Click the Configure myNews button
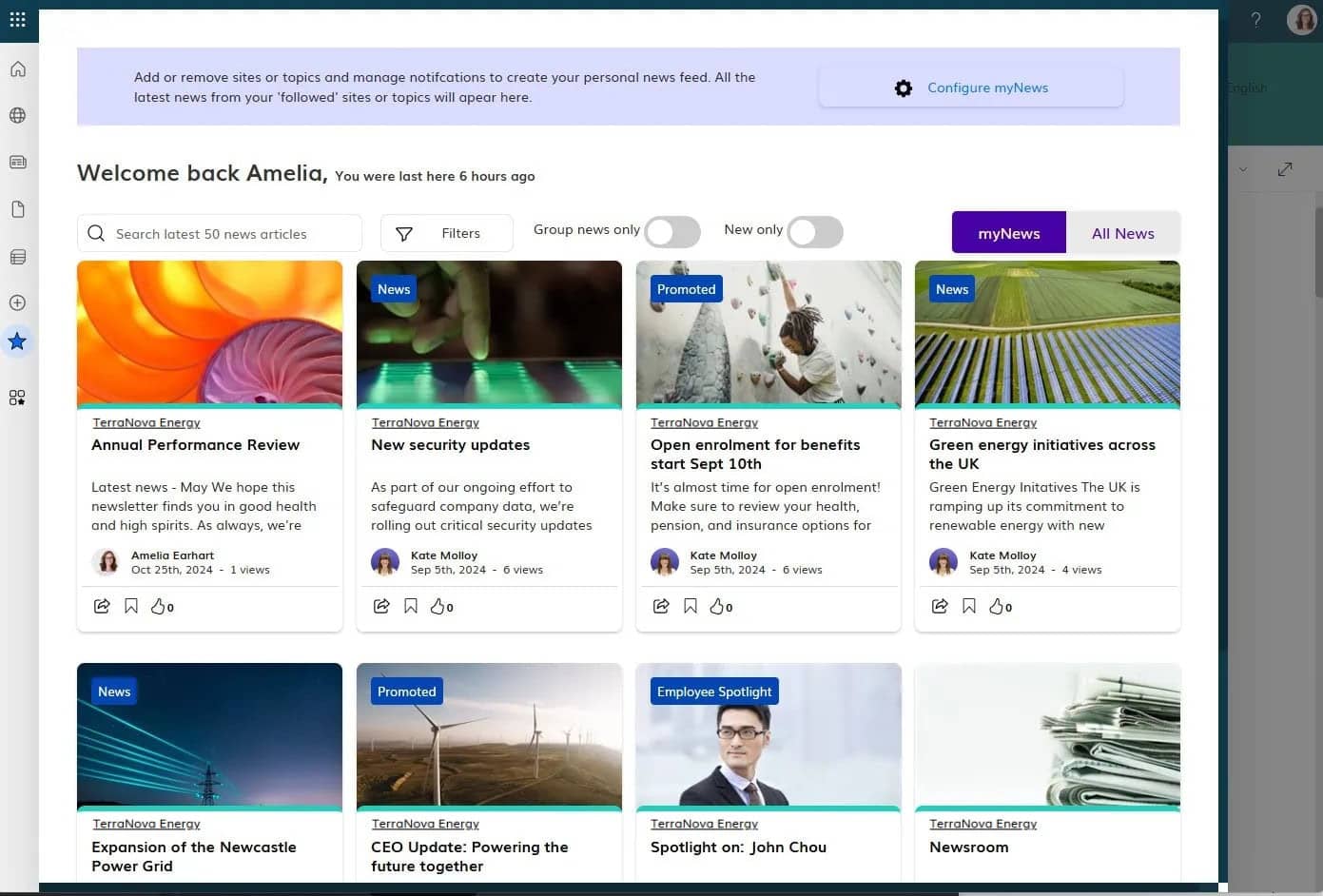The width and height of the screenshot is (1323, 896). 971,88
